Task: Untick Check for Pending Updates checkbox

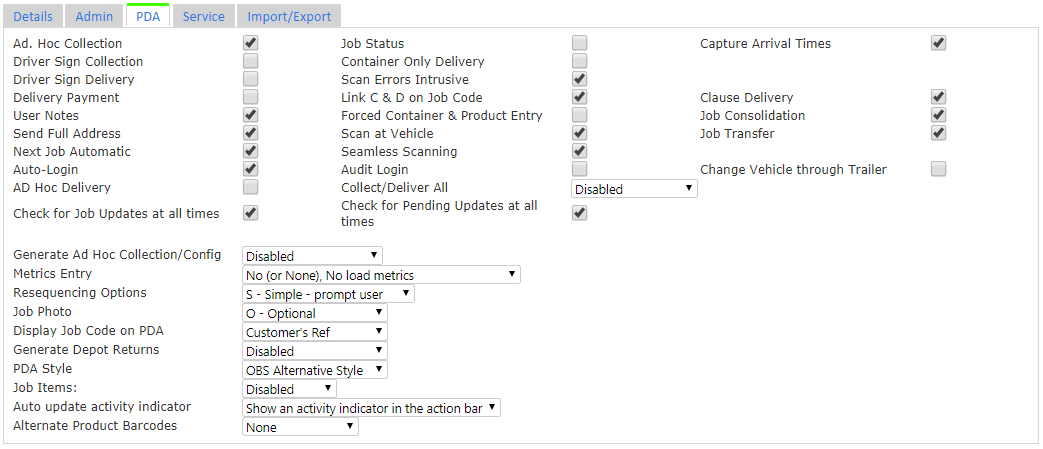Action: point(579,213)
